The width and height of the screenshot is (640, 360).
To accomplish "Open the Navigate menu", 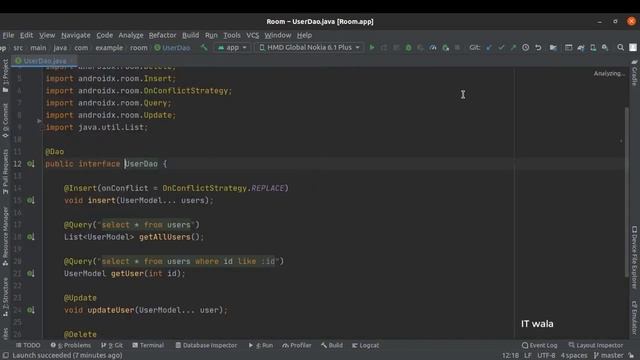I will click(x=76, y=35).
